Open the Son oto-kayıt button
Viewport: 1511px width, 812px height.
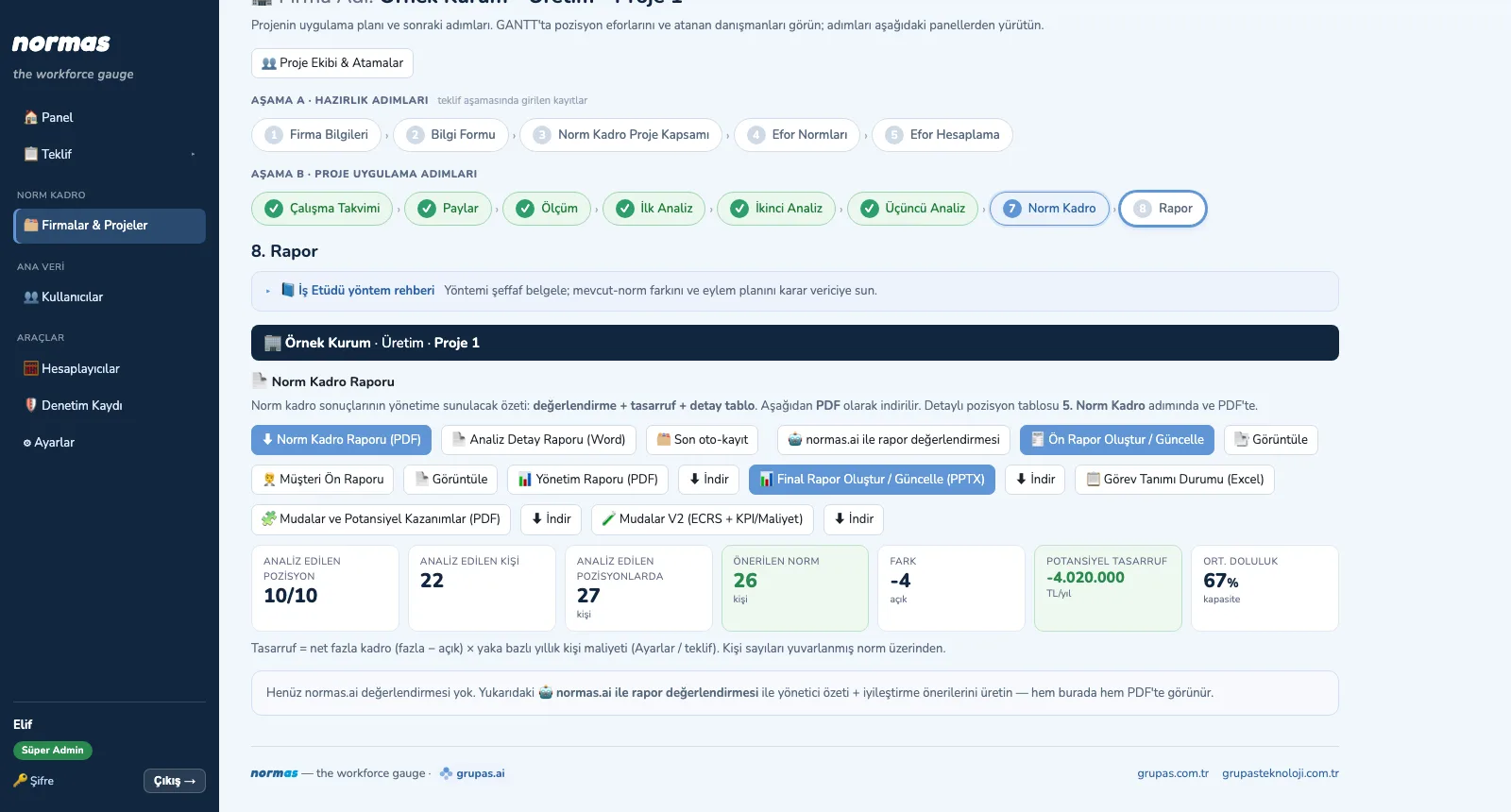point(703,440)
